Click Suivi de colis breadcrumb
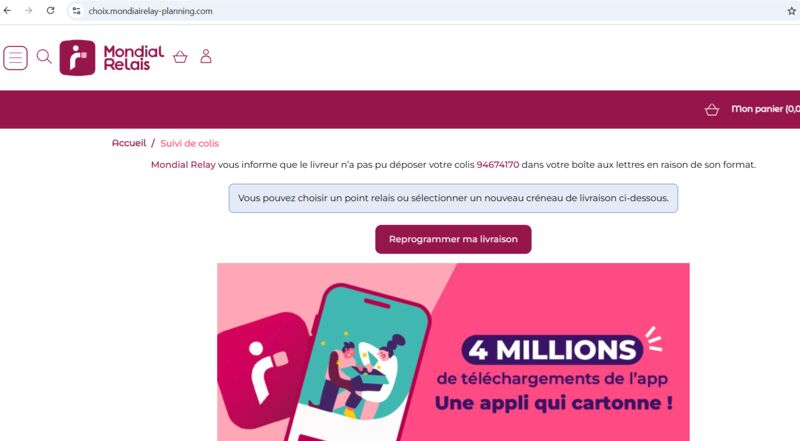 tap(189, 143)
